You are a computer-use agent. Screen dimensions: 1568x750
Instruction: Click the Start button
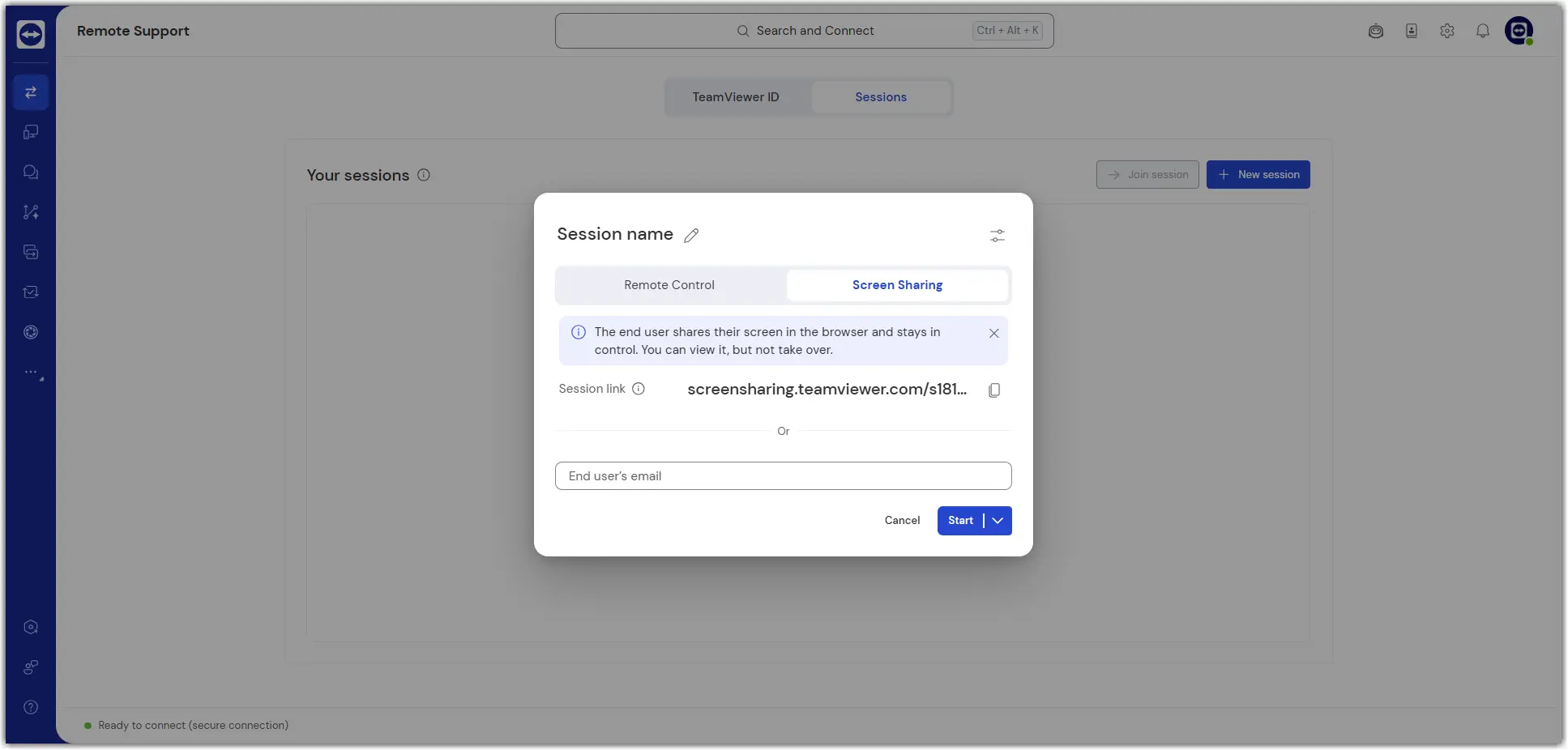[960, 521]
